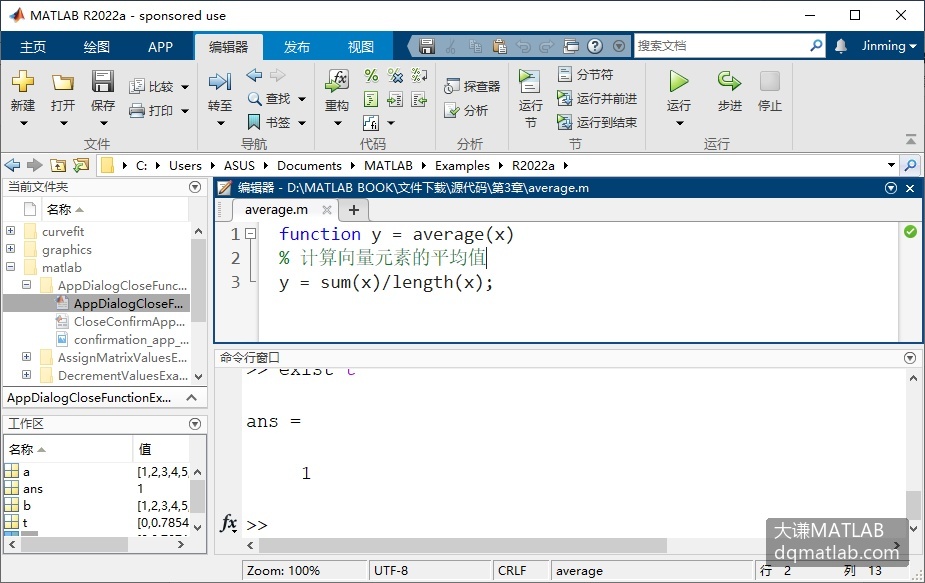This screenshot has height=583, width=925.
Task: Collapse the file details panel chevron
Action: 192,398
